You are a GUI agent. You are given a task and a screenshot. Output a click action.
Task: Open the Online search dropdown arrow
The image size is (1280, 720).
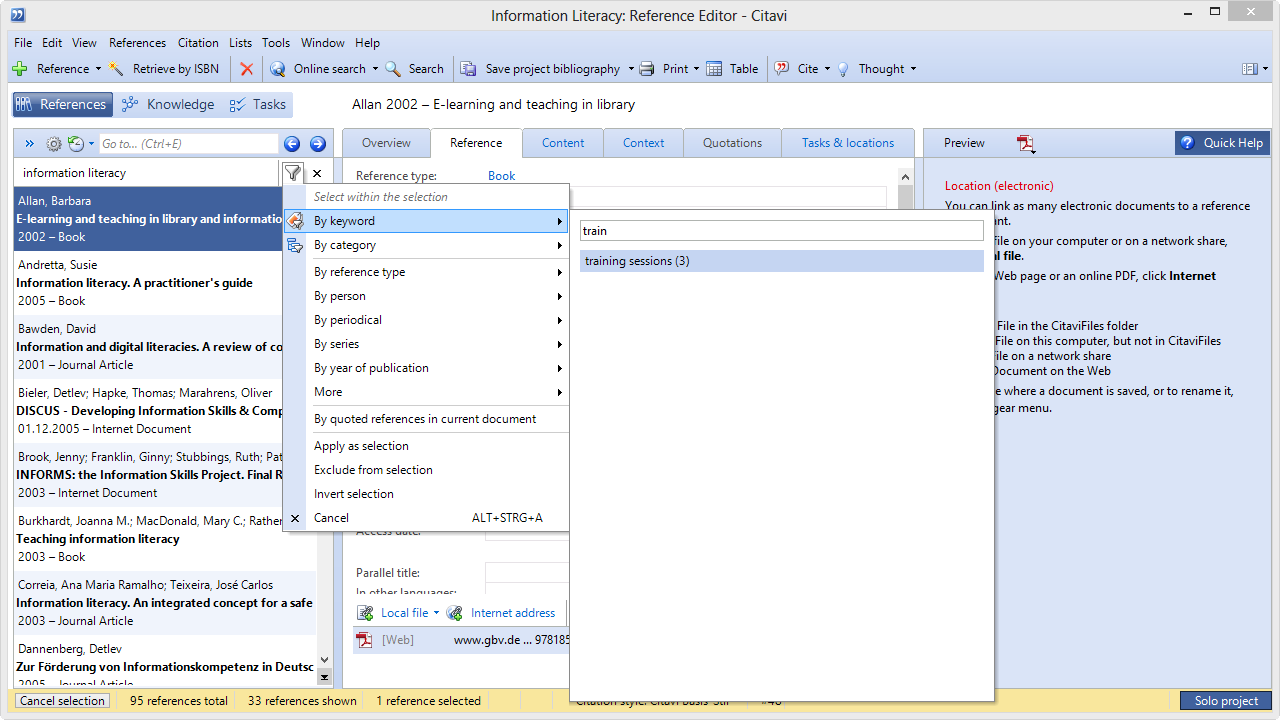(375, 69)
